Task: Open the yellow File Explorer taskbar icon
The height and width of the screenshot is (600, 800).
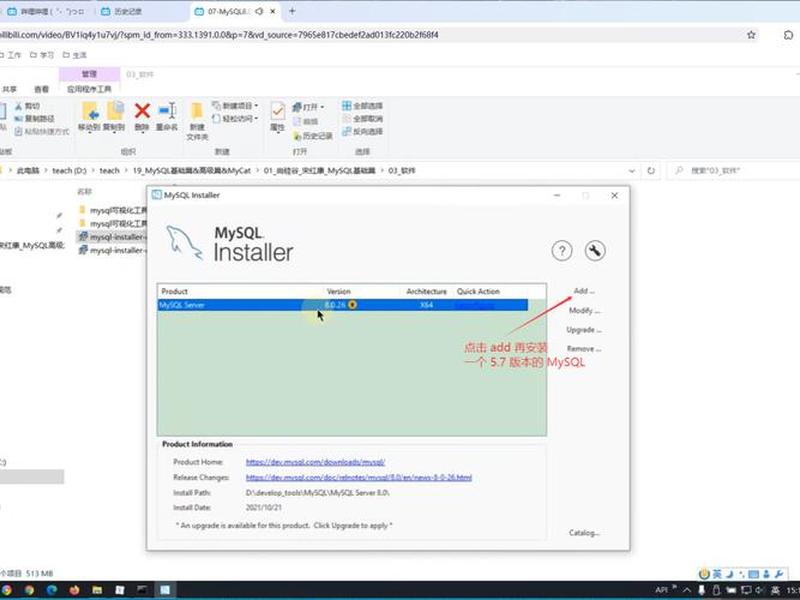Action: 97,590
